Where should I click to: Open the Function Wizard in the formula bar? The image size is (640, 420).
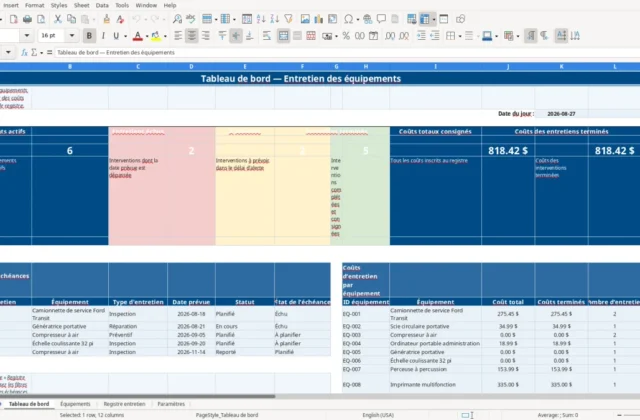pos(24,52)
